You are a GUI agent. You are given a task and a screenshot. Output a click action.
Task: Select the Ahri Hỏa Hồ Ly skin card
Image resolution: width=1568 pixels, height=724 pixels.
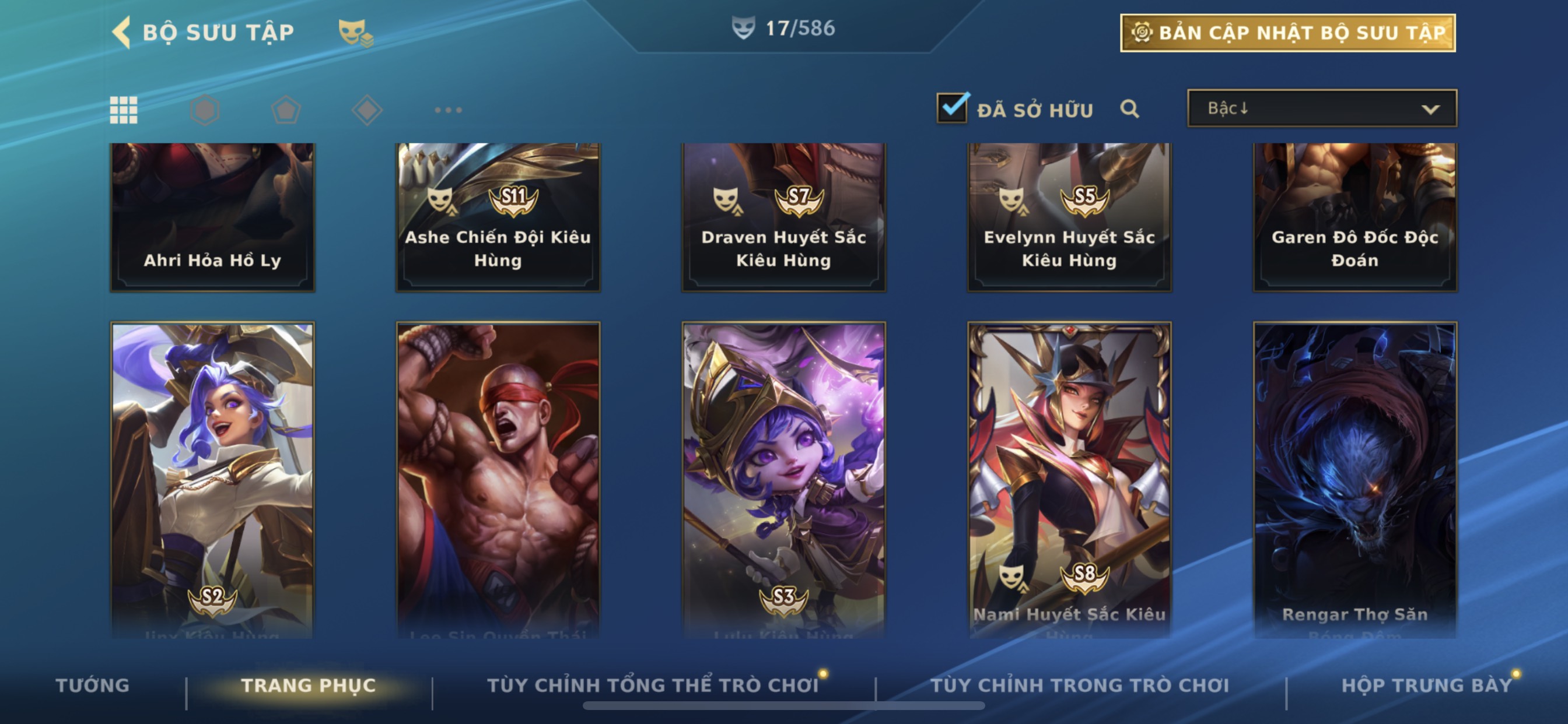212,217
